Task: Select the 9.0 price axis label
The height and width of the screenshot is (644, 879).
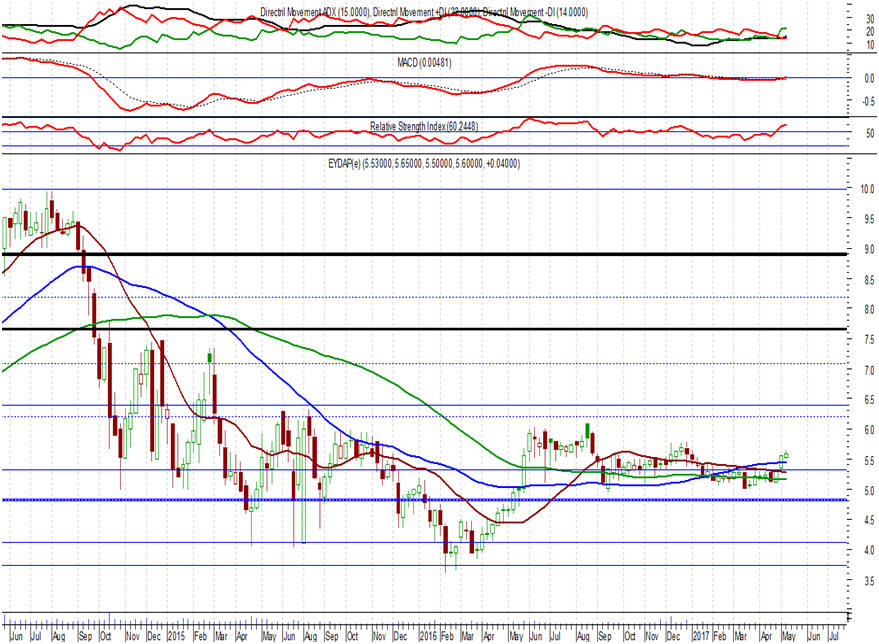Action: click(x=869, y=249)
